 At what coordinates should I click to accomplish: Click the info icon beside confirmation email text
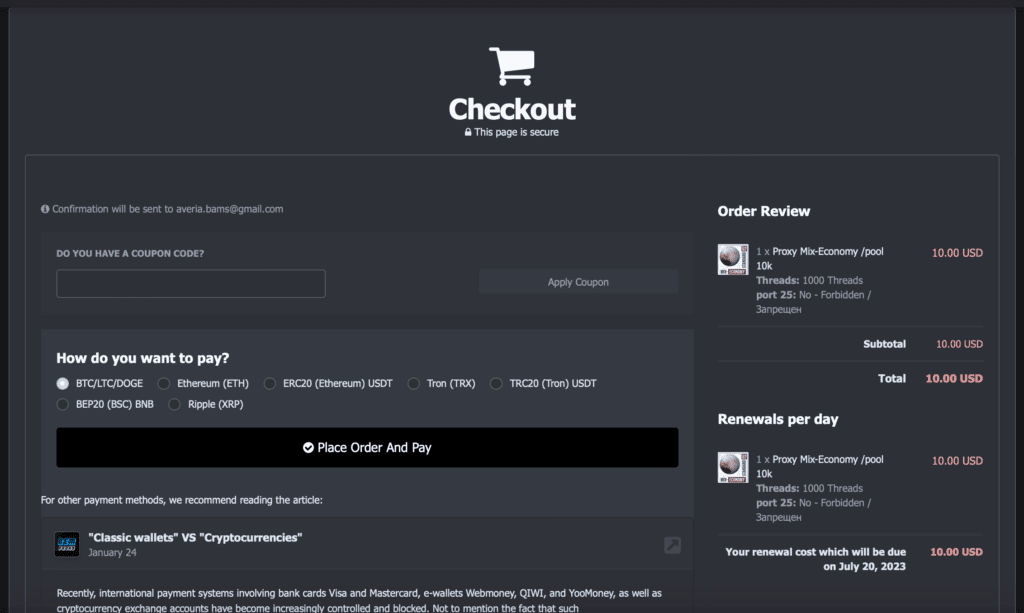coord(43,208)
